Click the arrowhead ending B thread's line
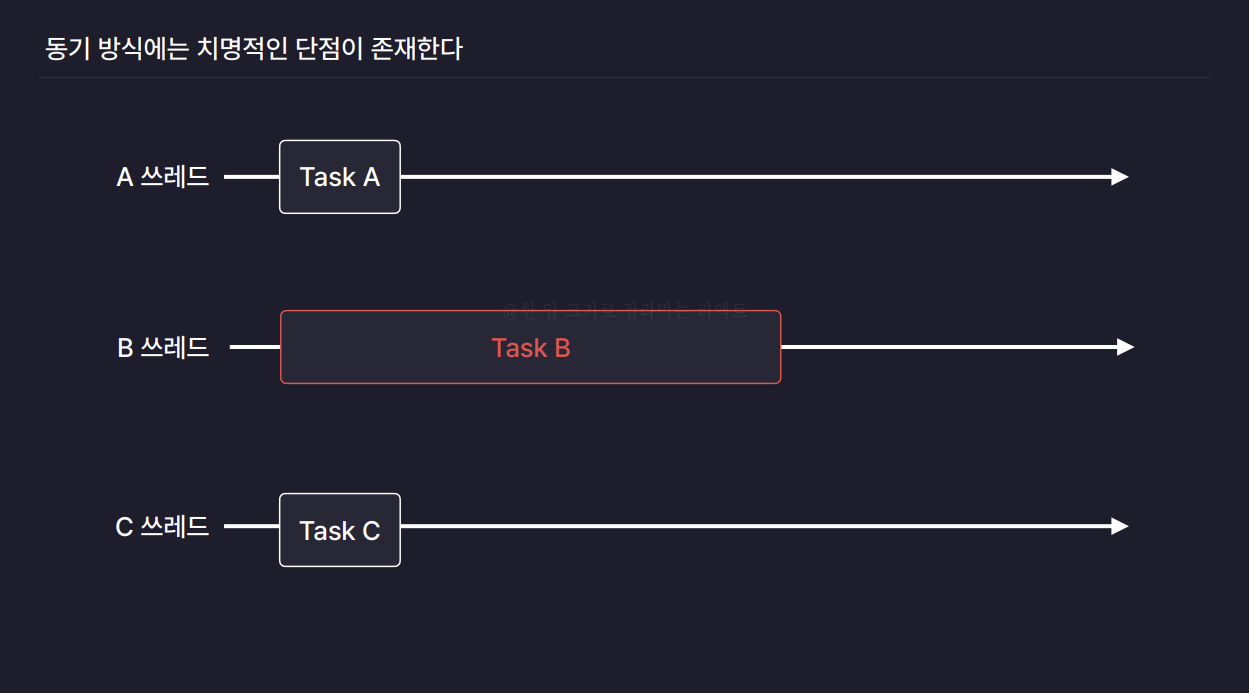 pos(1126,347)
